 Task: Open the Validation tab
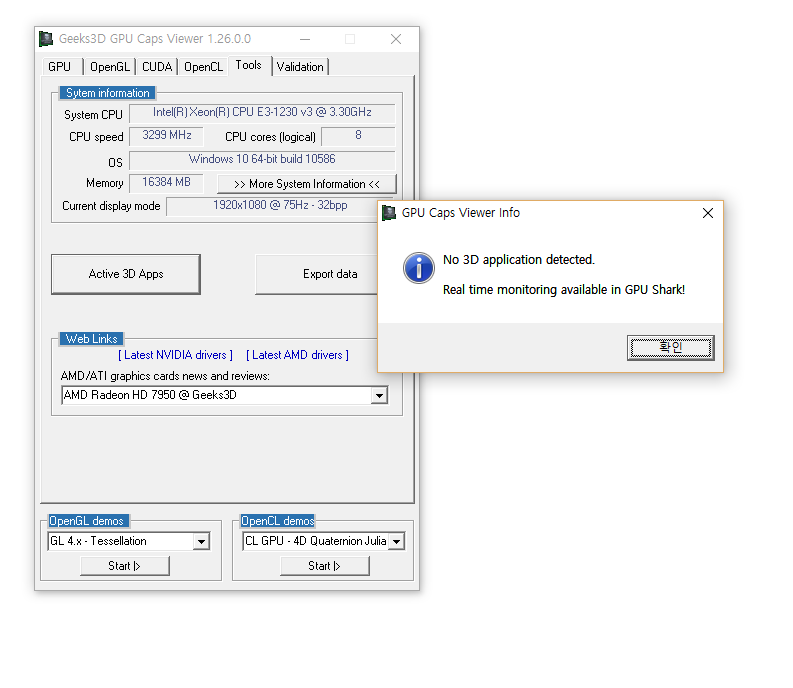point(300,67)
